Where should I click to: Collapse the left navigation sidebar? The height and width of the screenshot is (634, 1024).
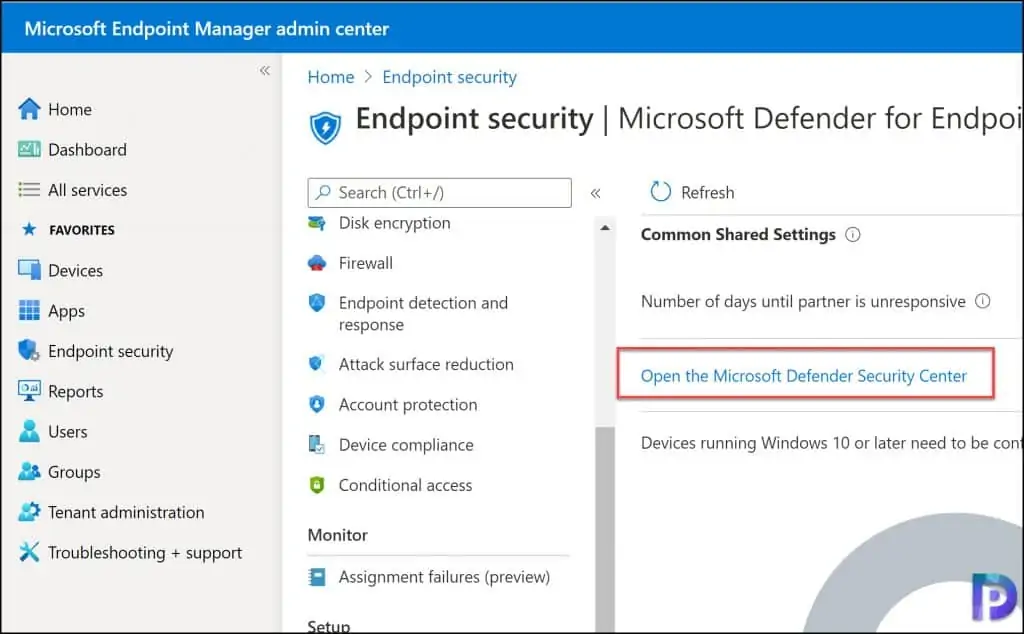(x=264, y=71)
